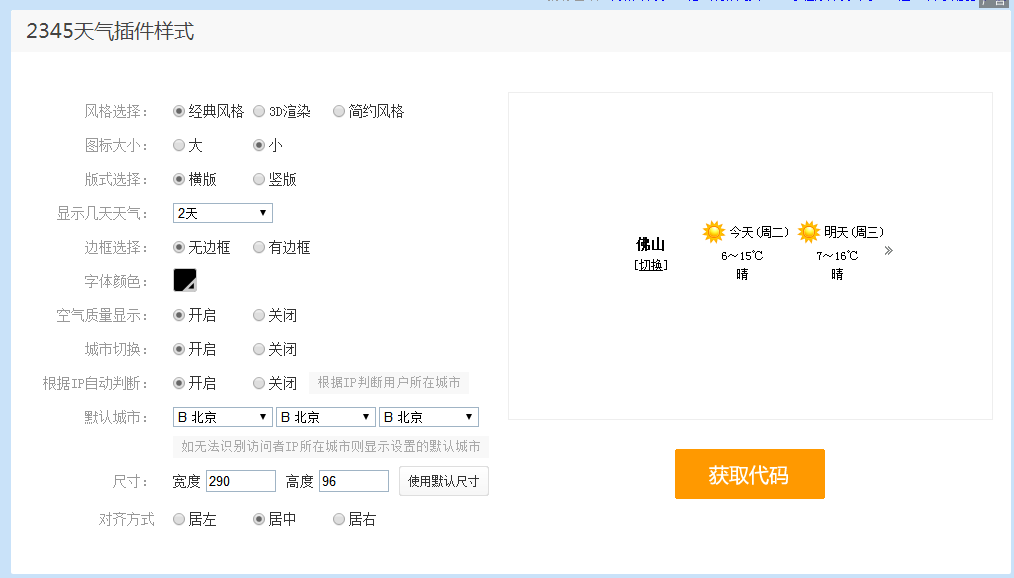Disable 城市切换 with 关闭
This screenshot has height=578, width=1014.
[x=259, y=349]
